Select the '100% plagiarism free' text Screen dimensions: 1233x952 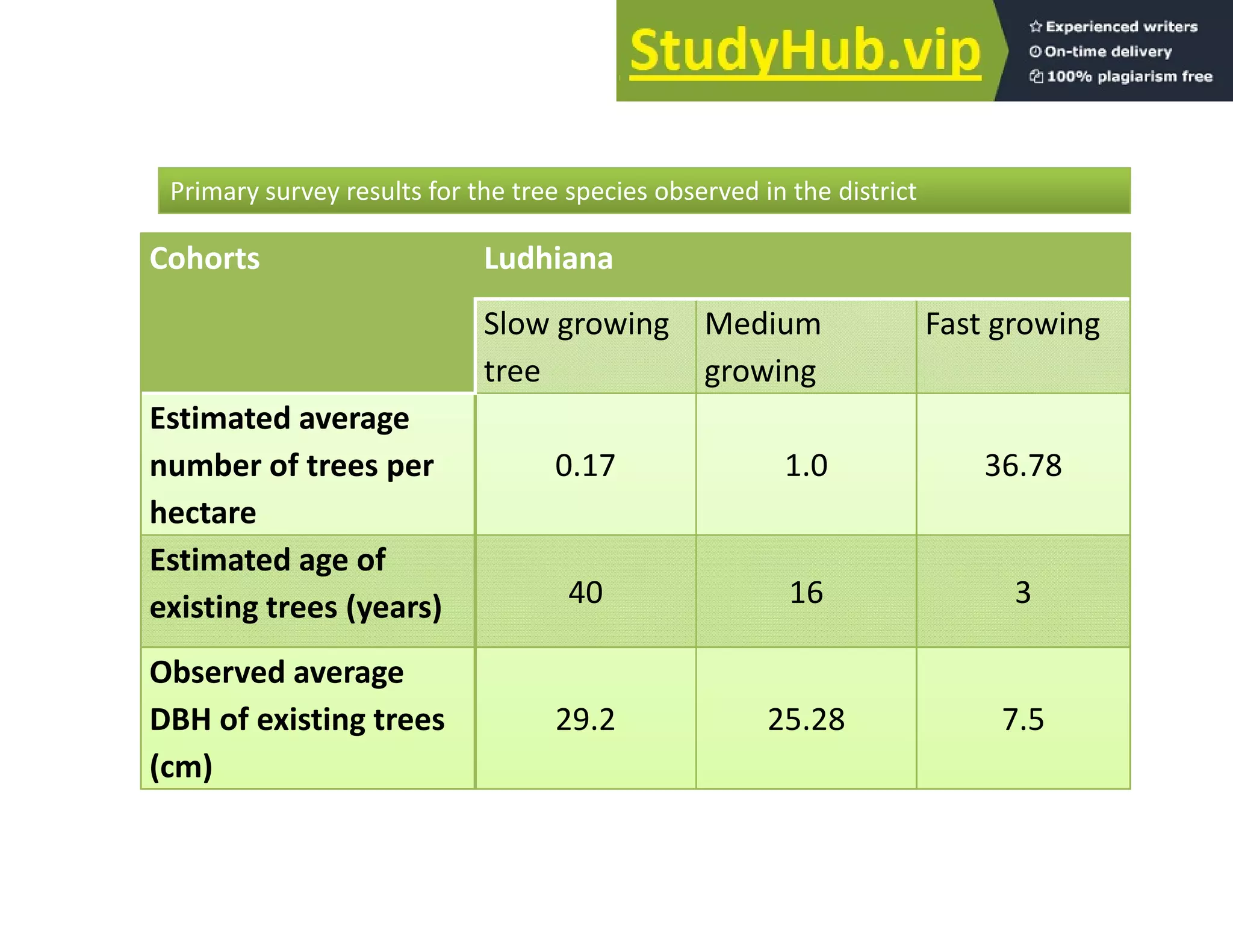(x=1129, y=76)
